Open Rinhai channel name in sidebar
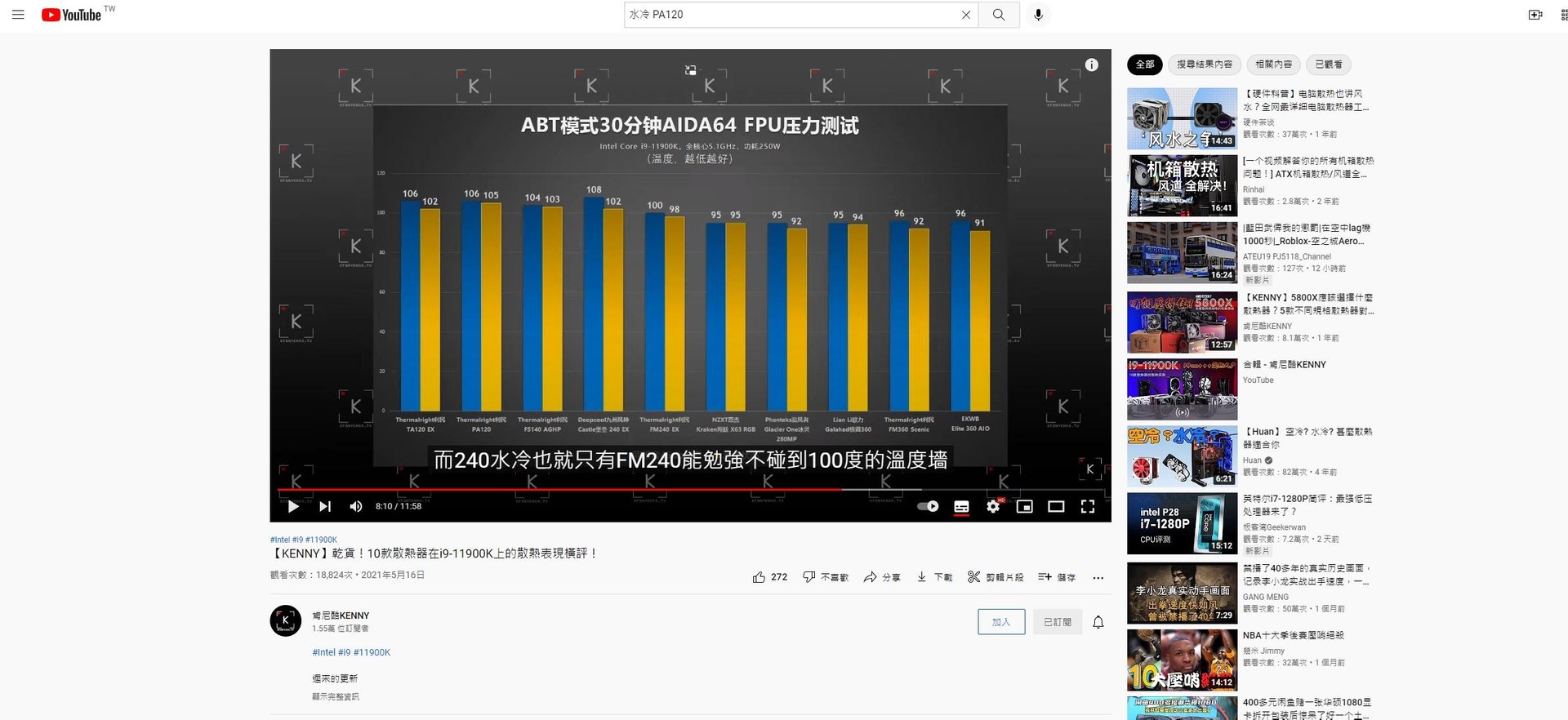This screenshot has width=1568, height=720. click(x=1254, y=189)
